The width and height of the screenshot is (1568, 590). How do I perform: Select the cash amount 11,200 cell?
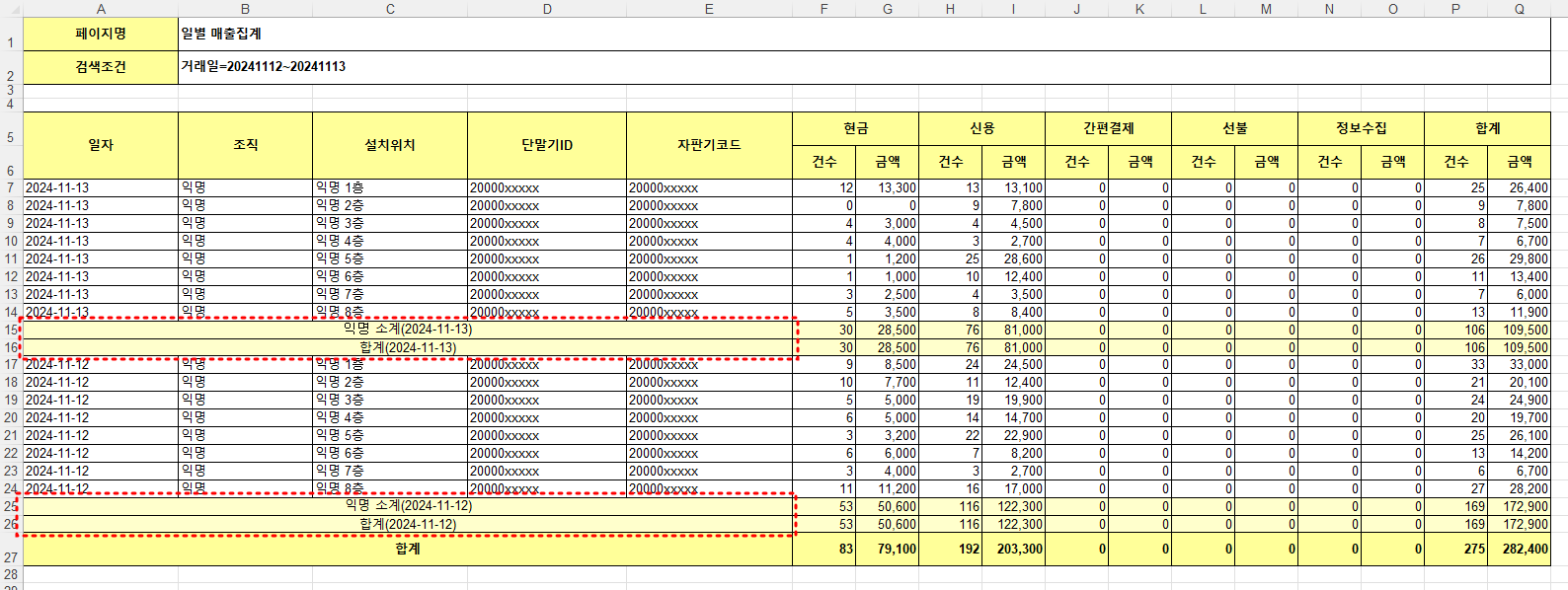pos(888,488)
